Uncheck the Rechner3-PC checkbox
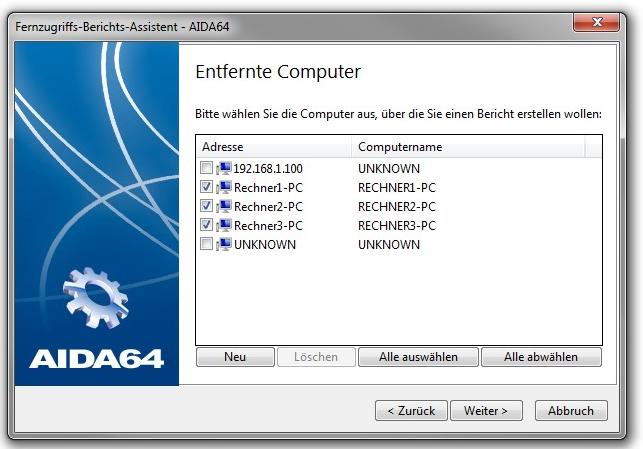Screen dimensions: 643x449 tap(206, 225)
